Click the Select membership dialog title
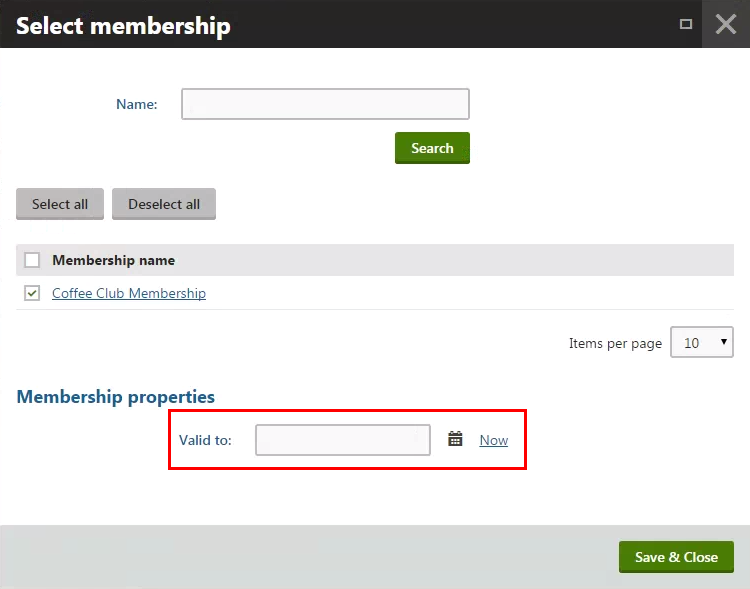The height and width of the screenshot is (589, 750). pyautogui.click(x=123, y=25)
